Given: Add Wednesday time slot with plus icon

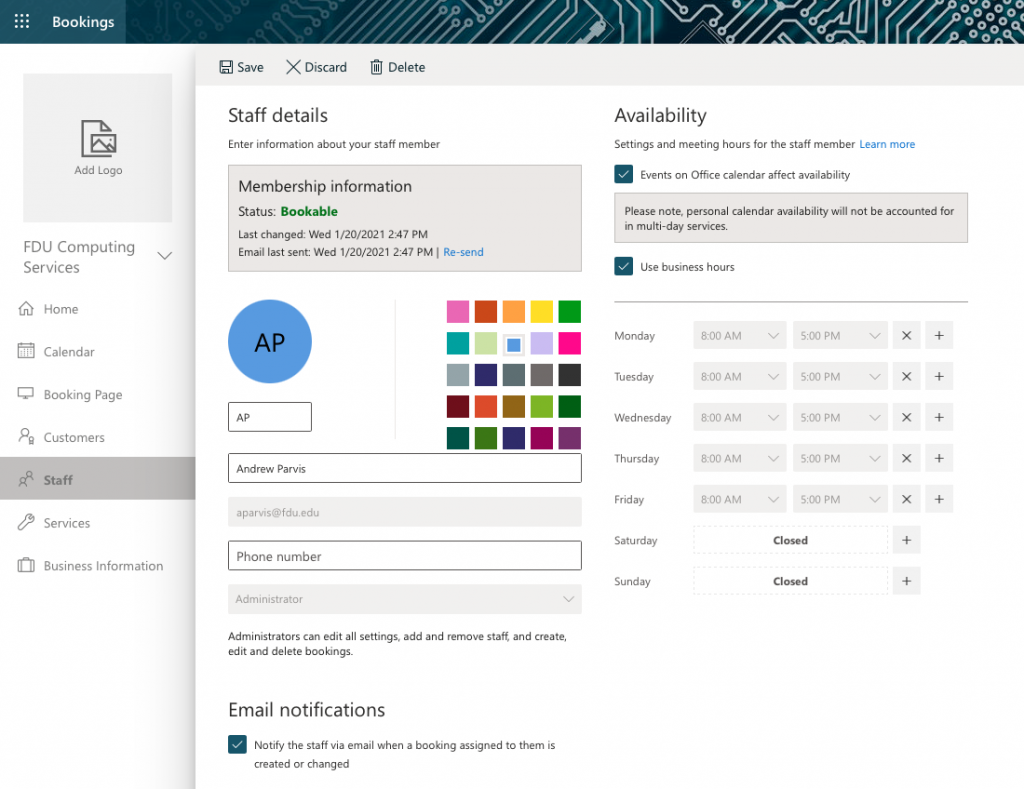Looking at the screenshot, I should 939,417.
